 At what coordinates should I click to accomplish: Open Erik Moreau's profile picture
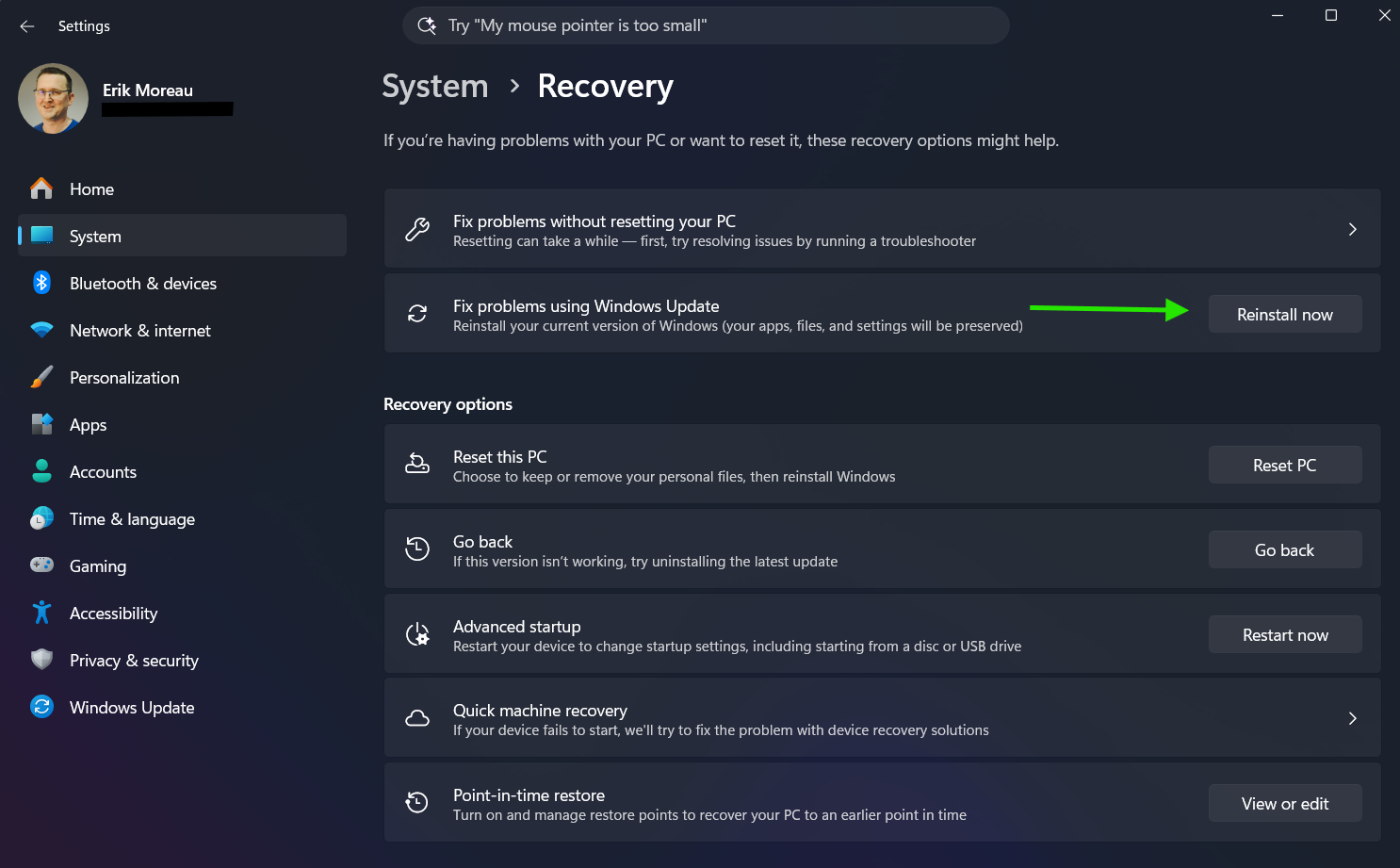53,98
